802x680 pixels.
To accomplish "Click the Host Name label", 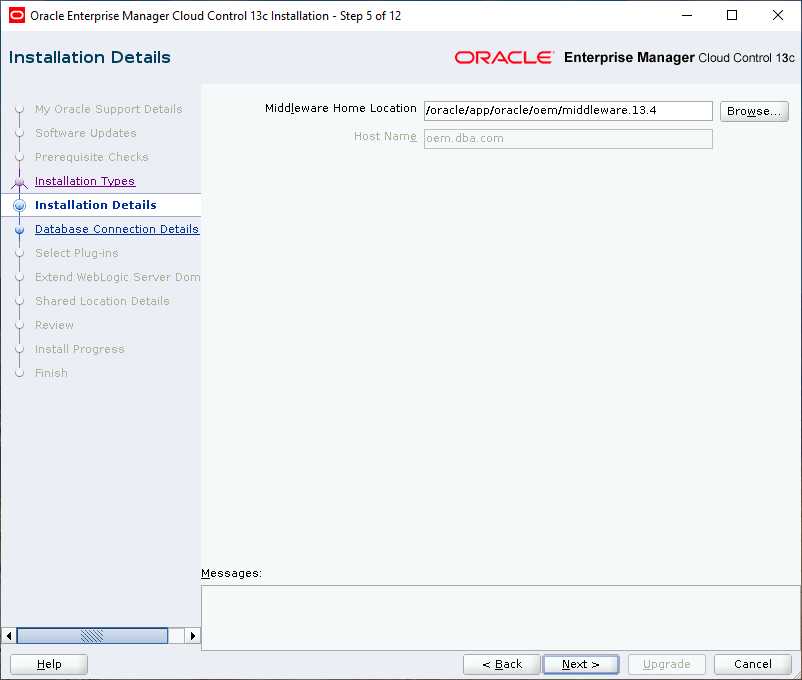I will click(385, 136).
